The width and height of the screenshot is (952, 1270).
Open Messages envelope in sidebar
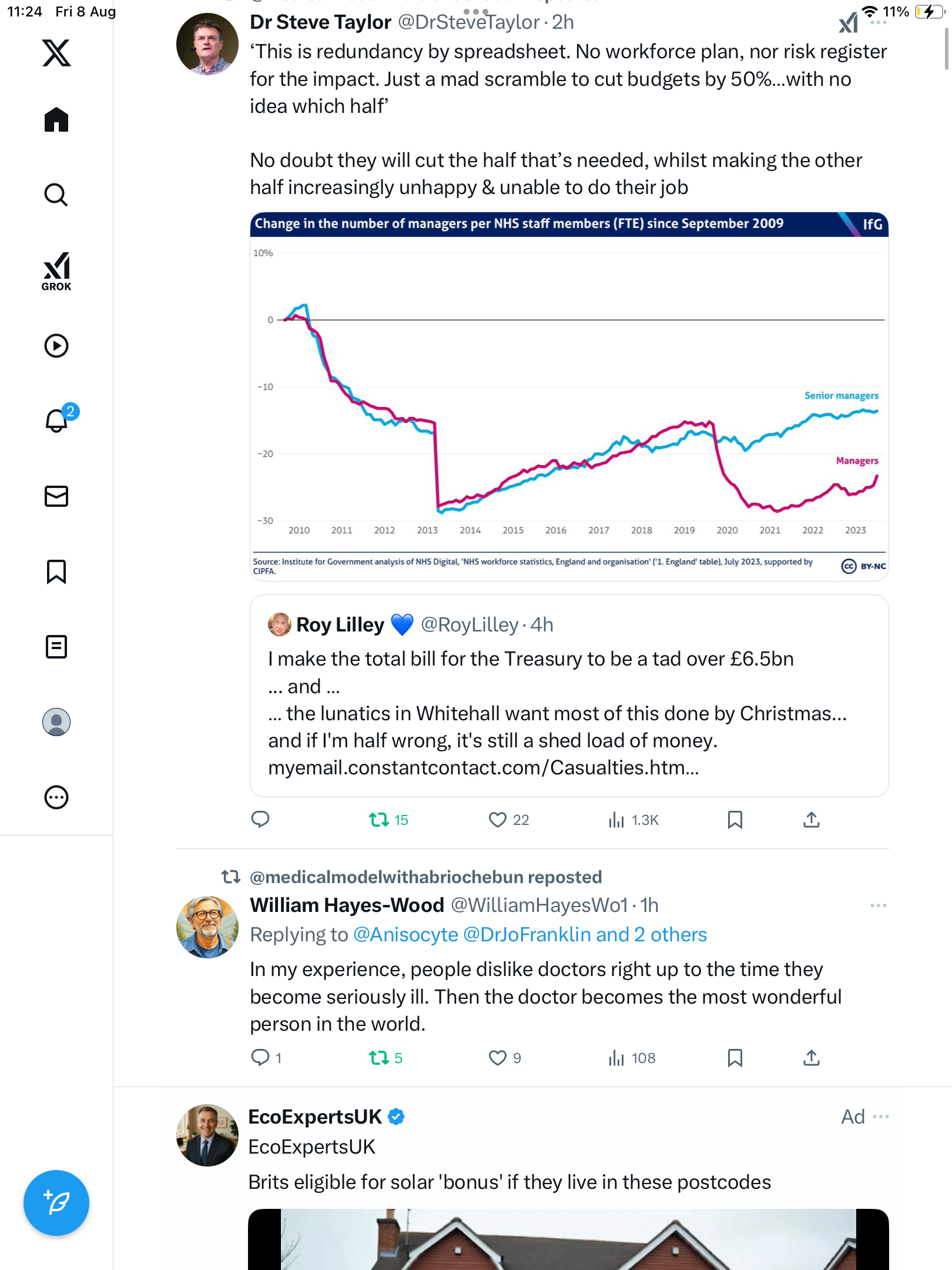click(56, 496)
